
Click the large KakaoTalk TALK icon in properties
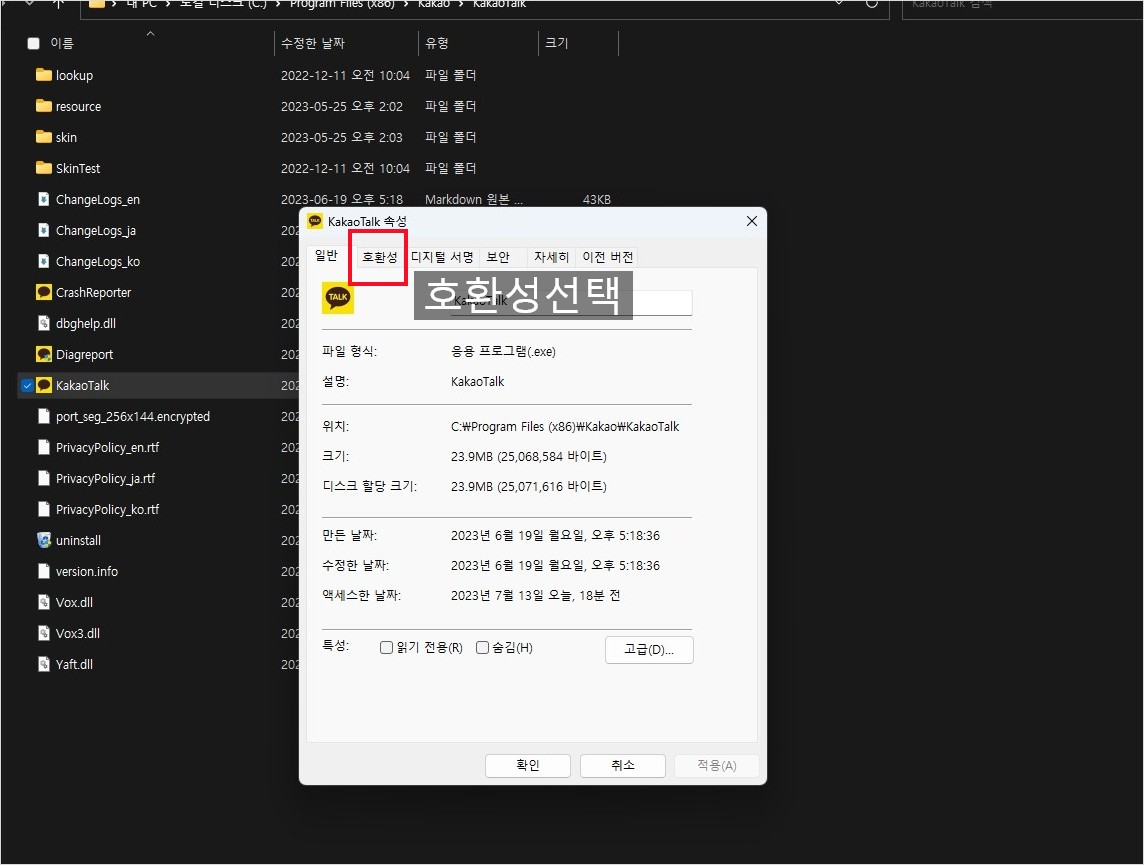coord(338,298)
